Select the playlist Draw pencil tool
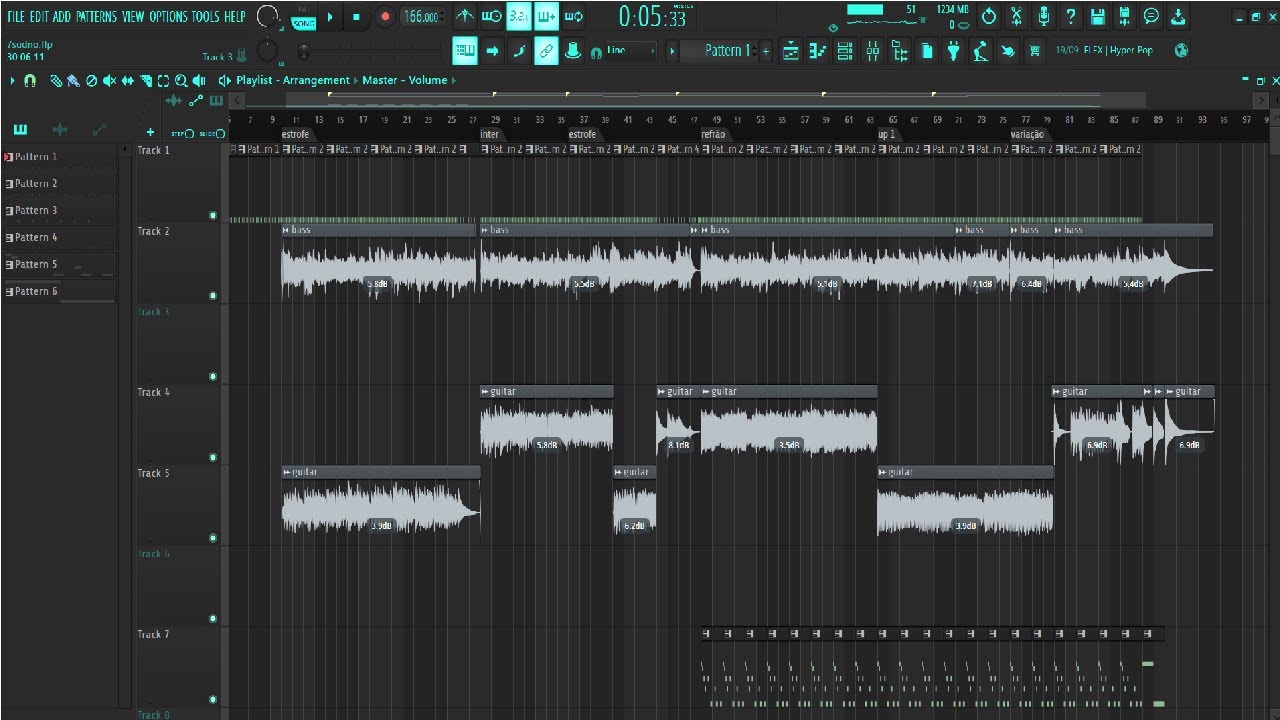The width and height of the screenshot is (1280, 720). pos(57,81)
